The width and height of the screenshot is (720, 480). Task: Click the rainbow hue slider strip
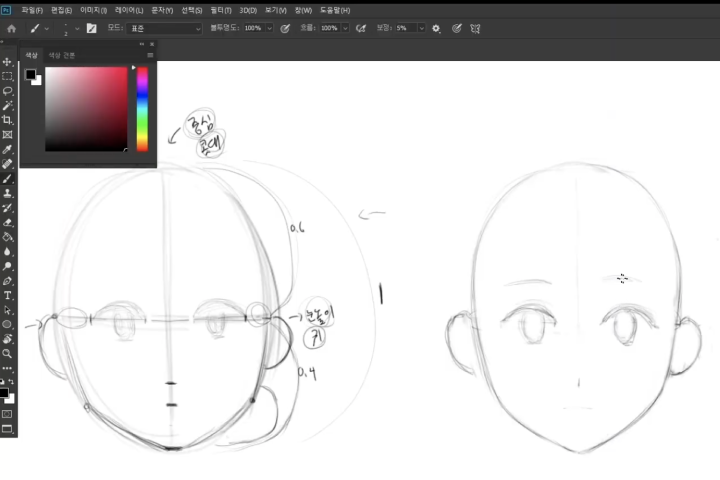[142, 109]
